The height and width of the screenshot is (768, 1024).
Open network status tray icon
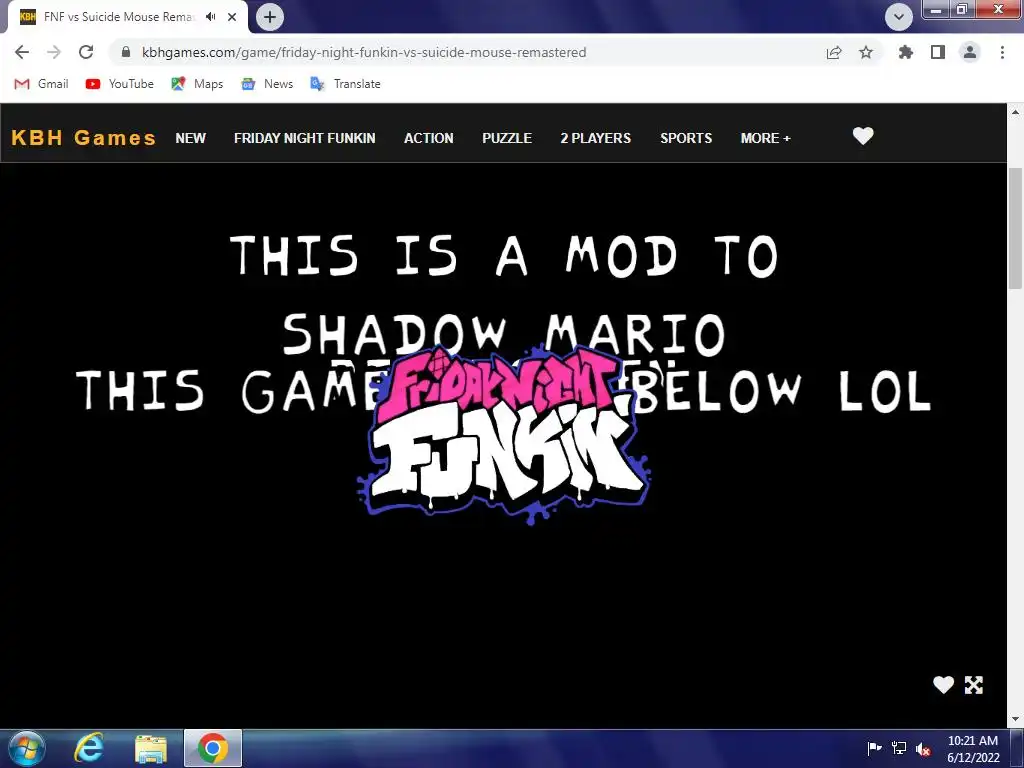(899, 748)
